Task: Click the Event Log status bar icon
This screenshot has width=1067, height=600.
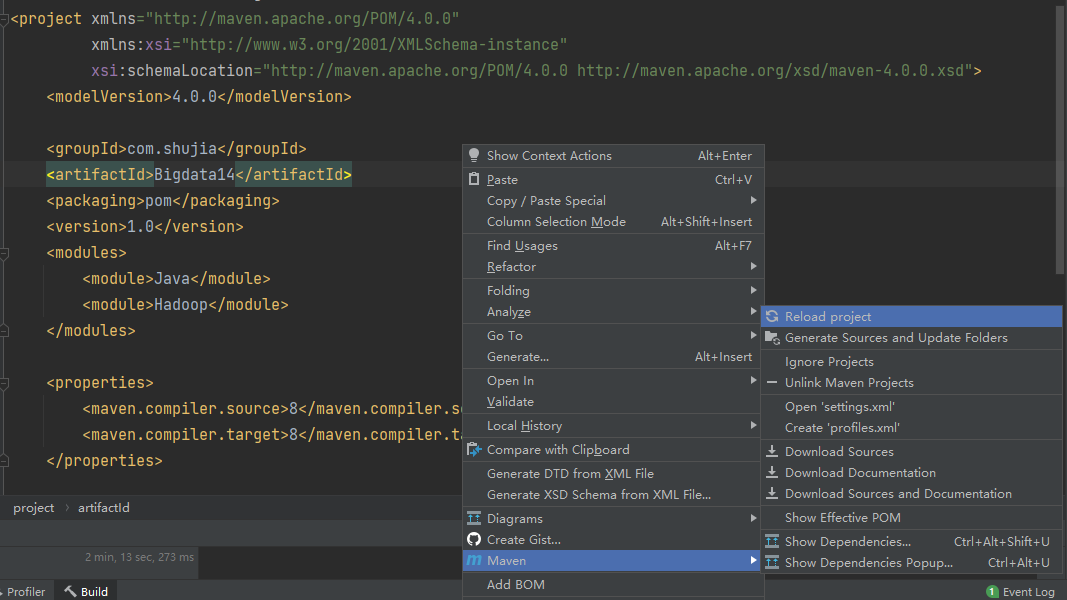Action: click(992, 592)
